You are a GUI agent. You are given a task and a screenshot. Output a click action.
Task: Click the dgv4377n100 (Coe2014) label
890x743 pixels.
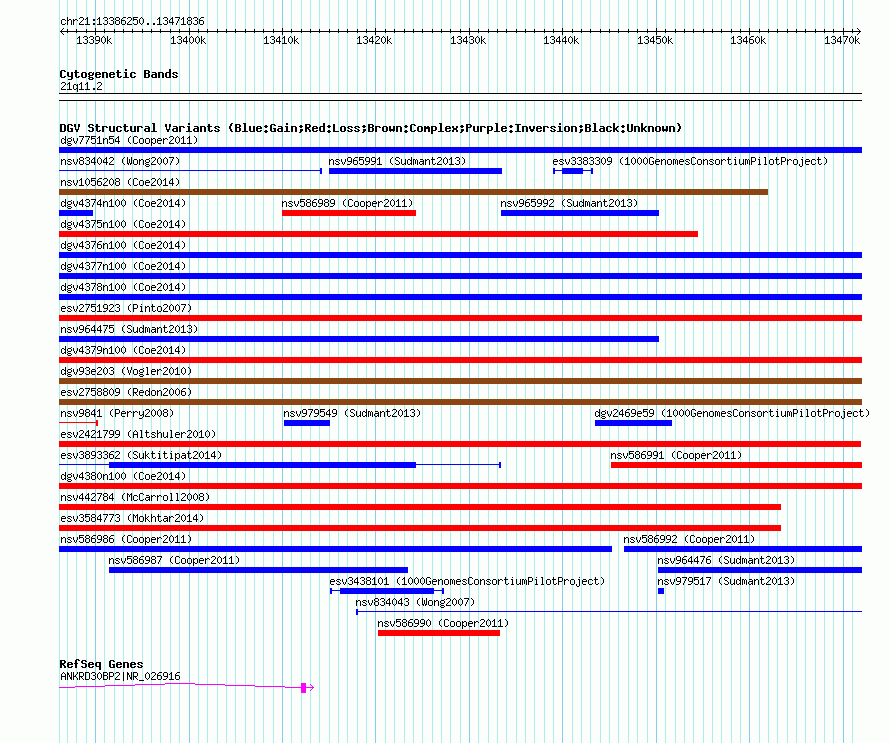click(123, 266)
